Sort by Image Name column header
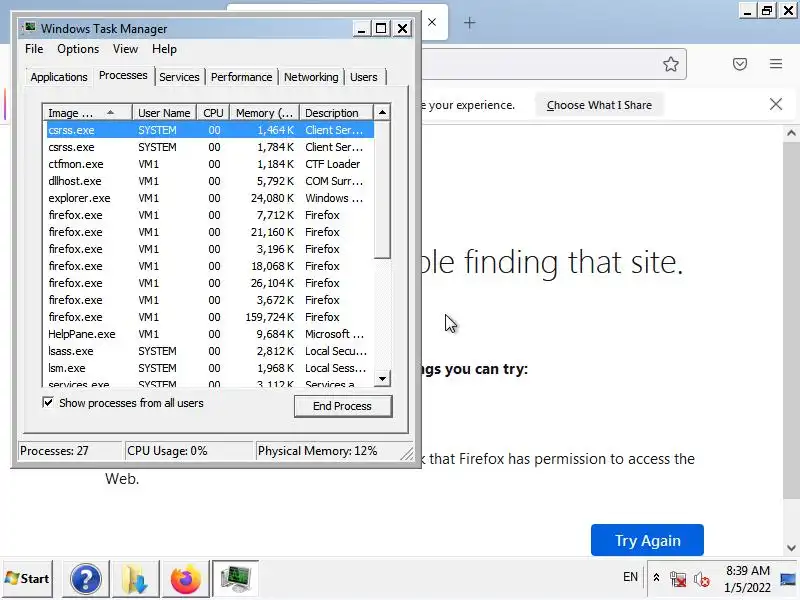Viewport: 800px width, 600px height. tap(87, 112)
